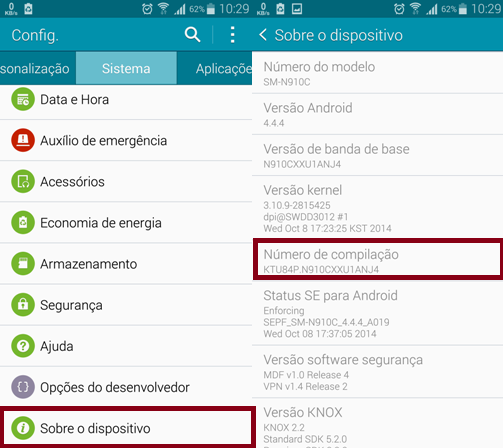Open Versão Android item
The width and height of the screenshot is (503, 448).
click(x=377, y=114)
